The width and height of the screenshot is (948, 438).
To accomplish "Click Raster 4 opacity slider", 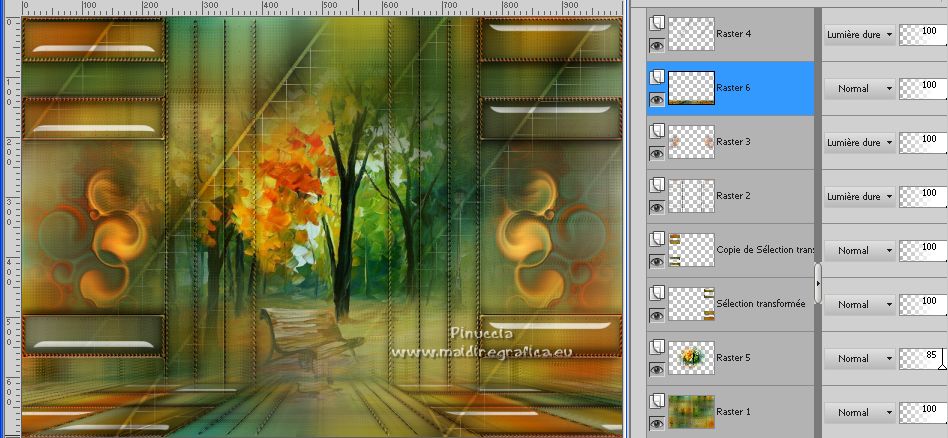I will tap(923, 34).
